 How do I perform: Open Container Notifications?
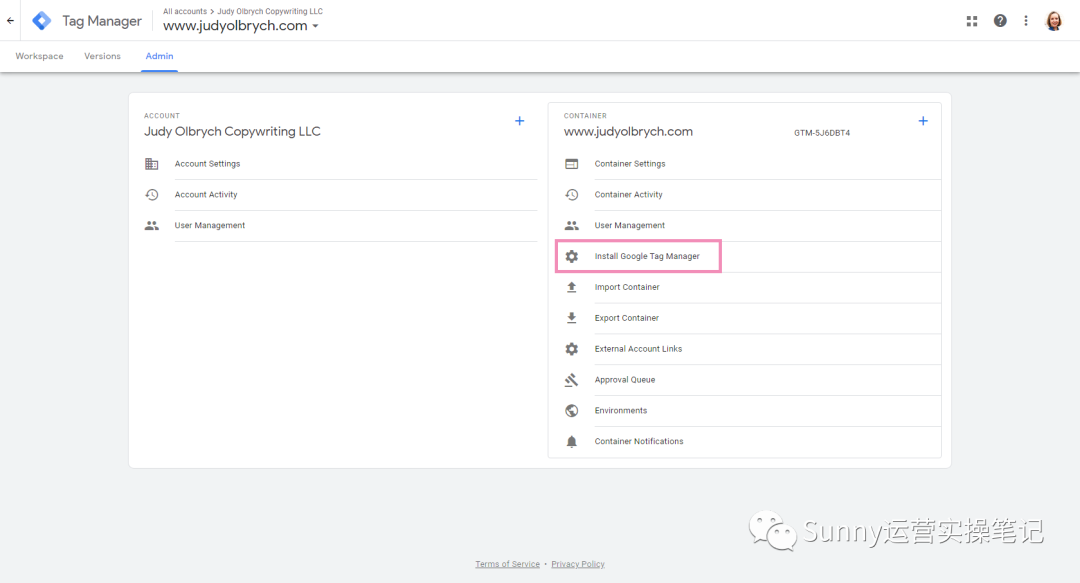point(639,442)
